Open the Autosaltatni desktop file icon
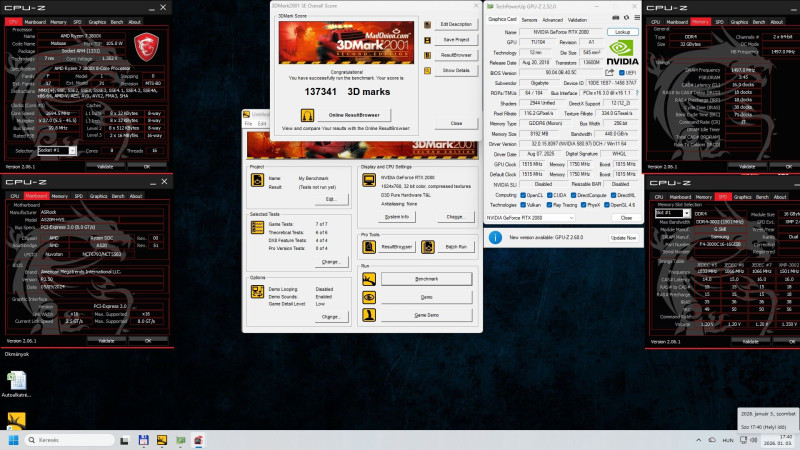 16,384
